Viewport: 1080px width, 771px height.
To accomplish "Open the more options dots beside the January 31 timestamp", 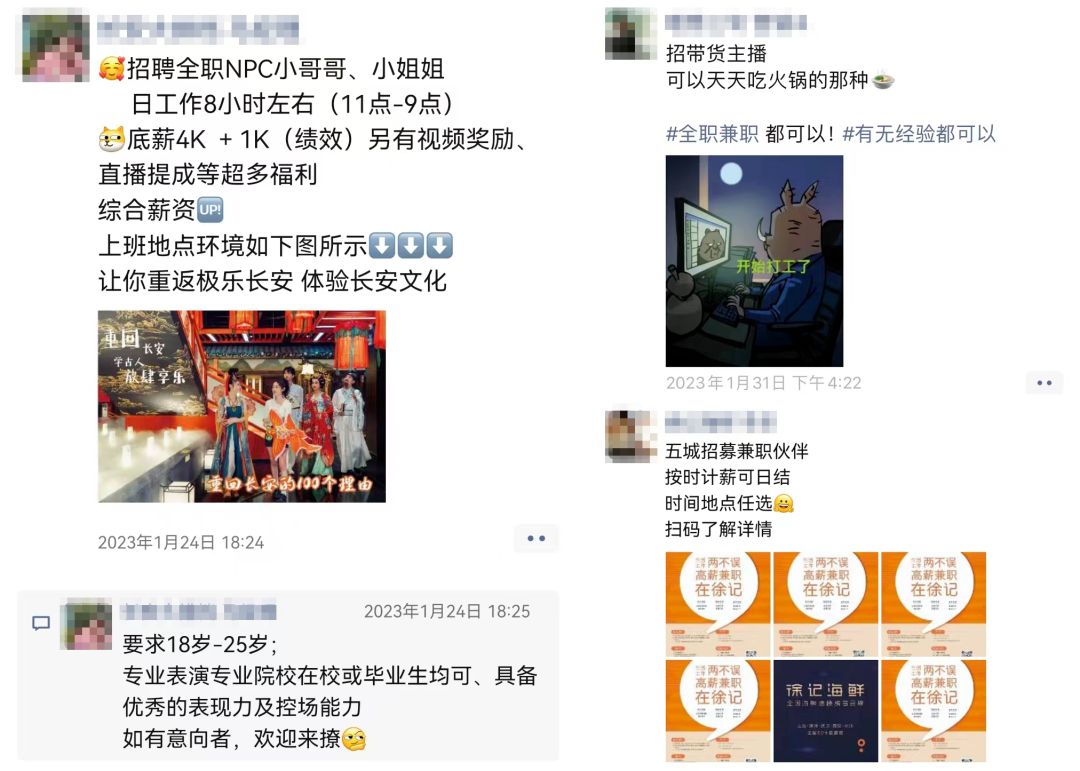I will tap(1044, 382).
